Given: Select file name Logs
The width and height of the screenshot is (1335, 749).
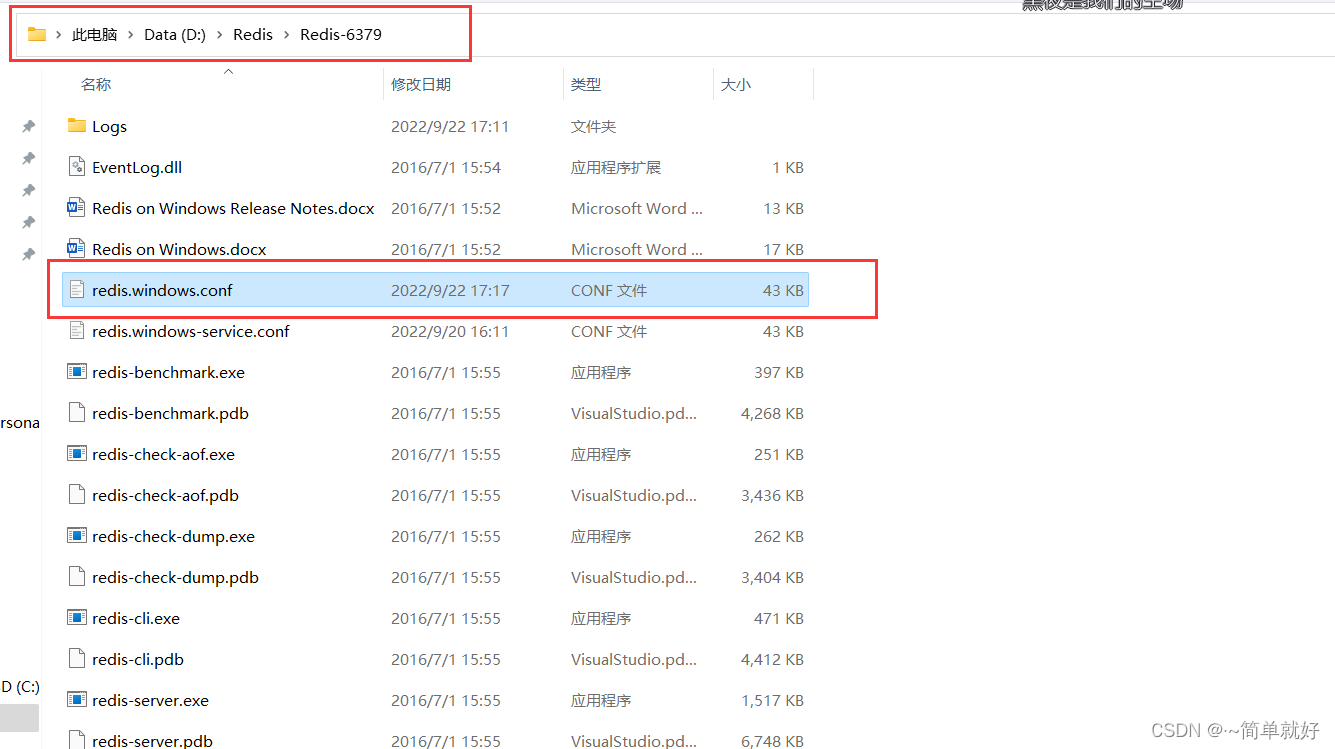Looking at the screenshot, I should point(109,126).
